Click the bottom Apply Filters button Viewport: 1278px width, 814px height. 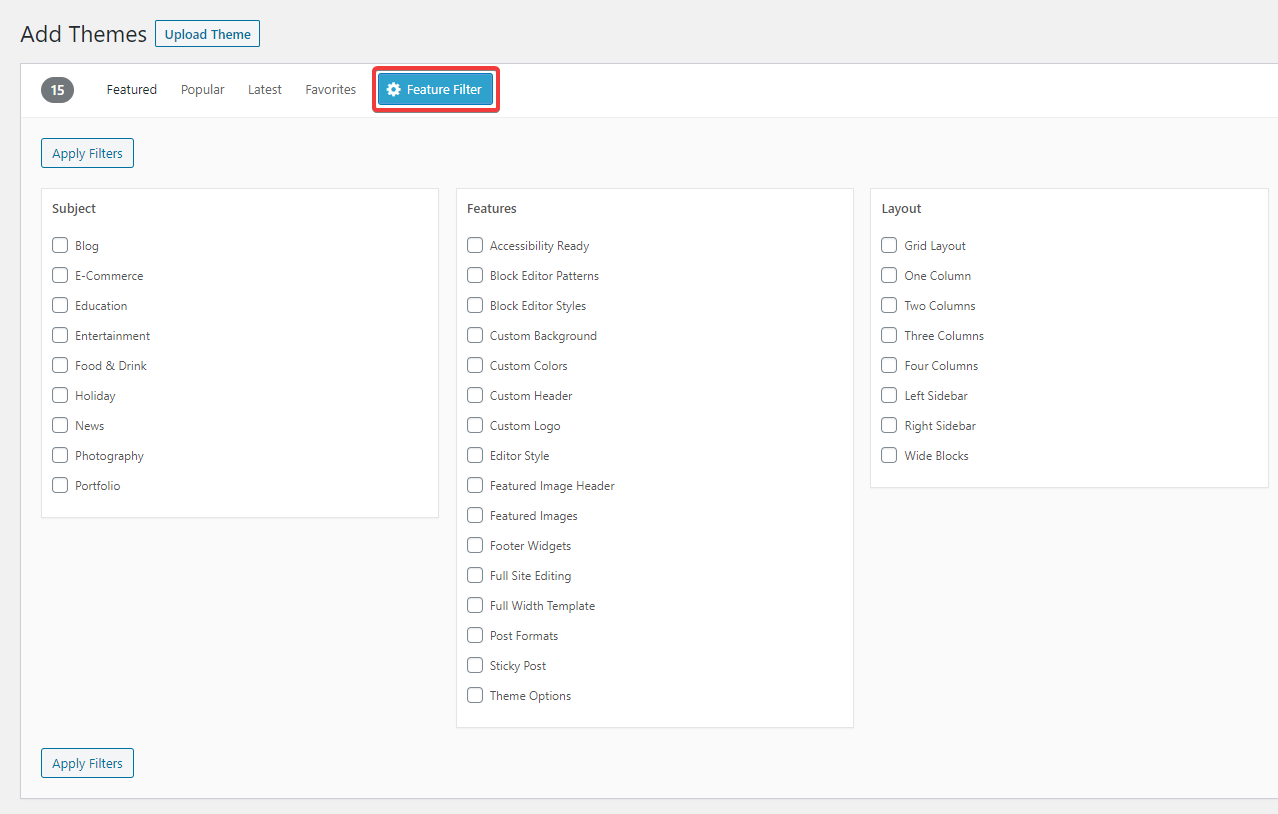pos(87,763)
